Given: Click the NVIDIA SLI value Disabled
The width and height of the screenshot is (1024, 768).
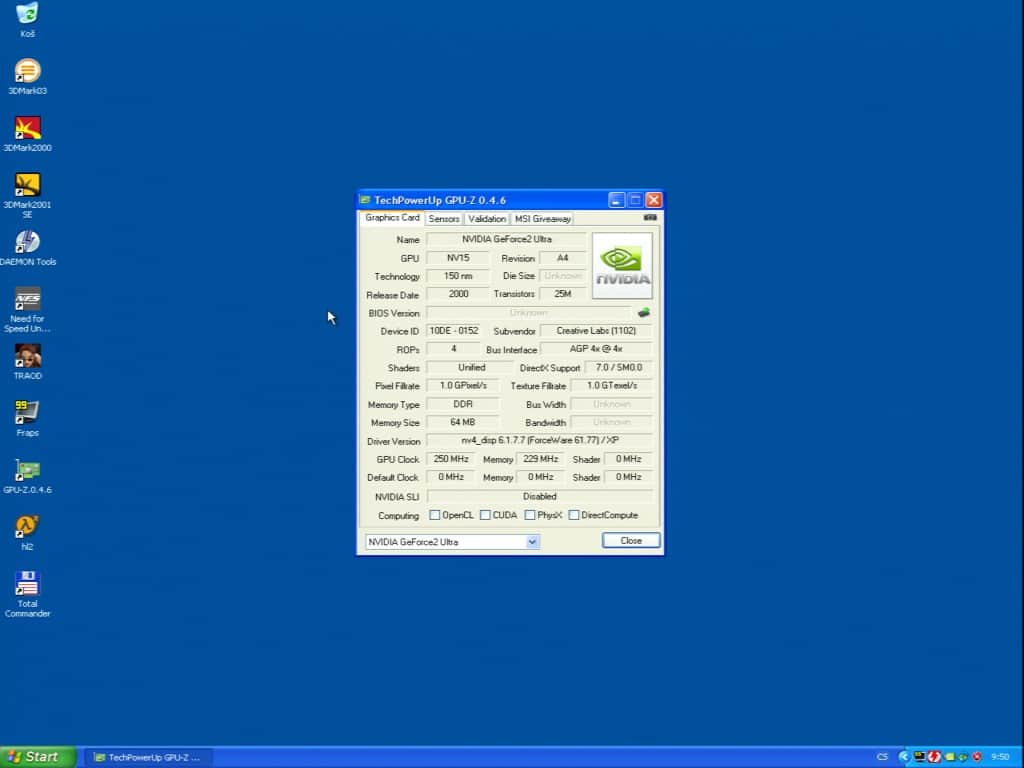Looking at the screenshot, I should 539,497.
